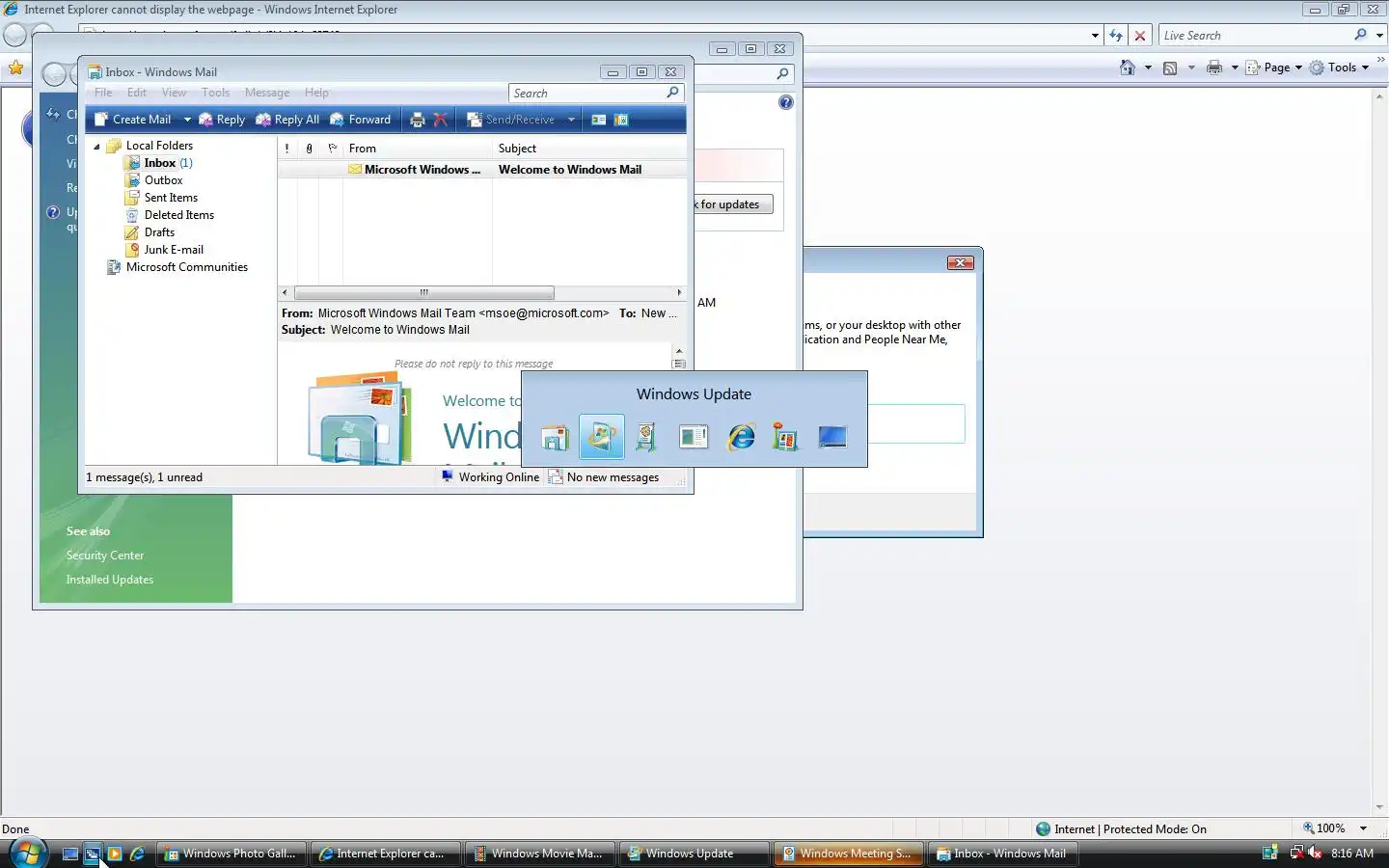Viewport: 1389px width, 868px height.
Task: Sort by attachment paperclip column
Action: 309,149
